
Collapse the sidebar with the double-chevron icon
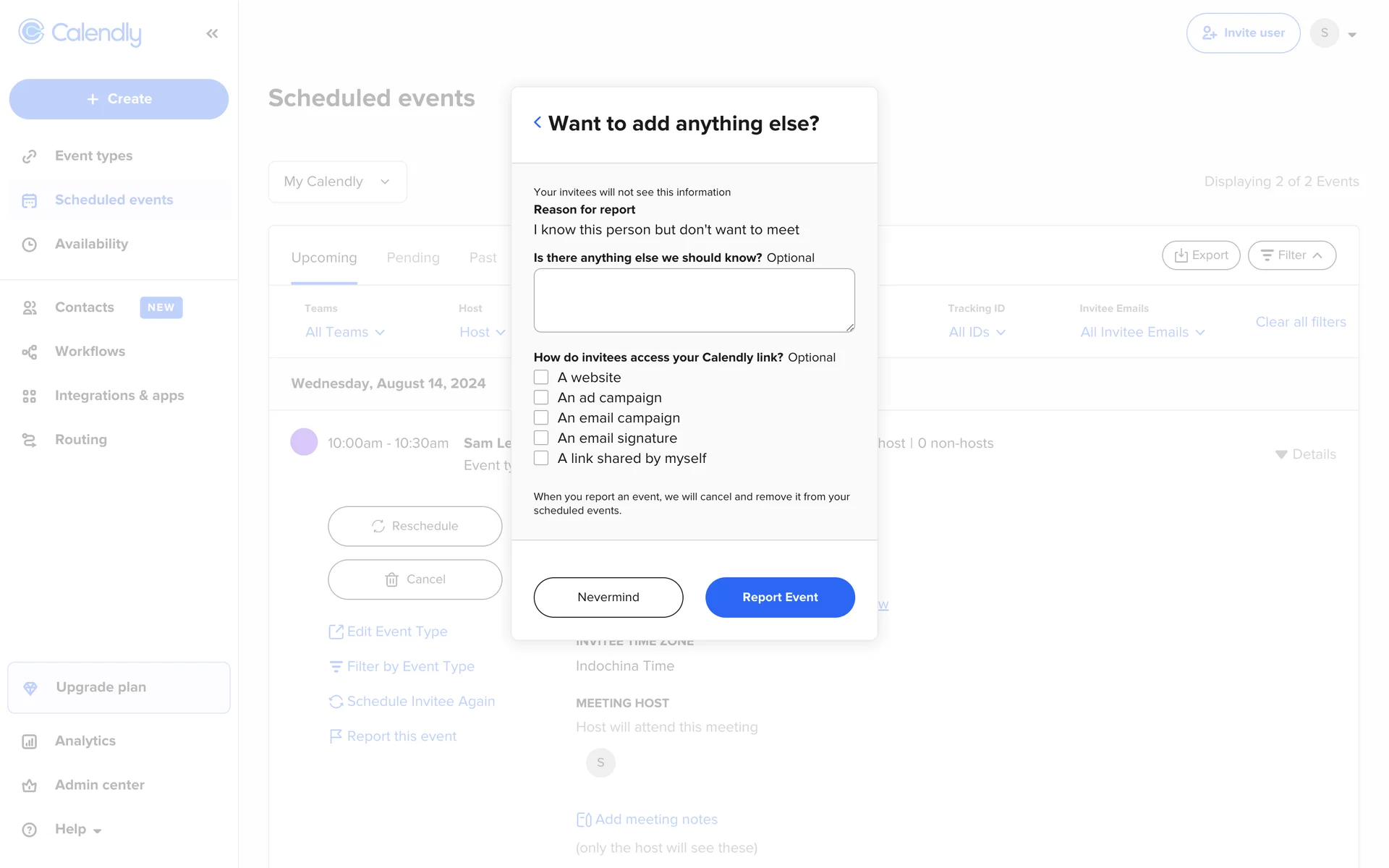(212, 33)
